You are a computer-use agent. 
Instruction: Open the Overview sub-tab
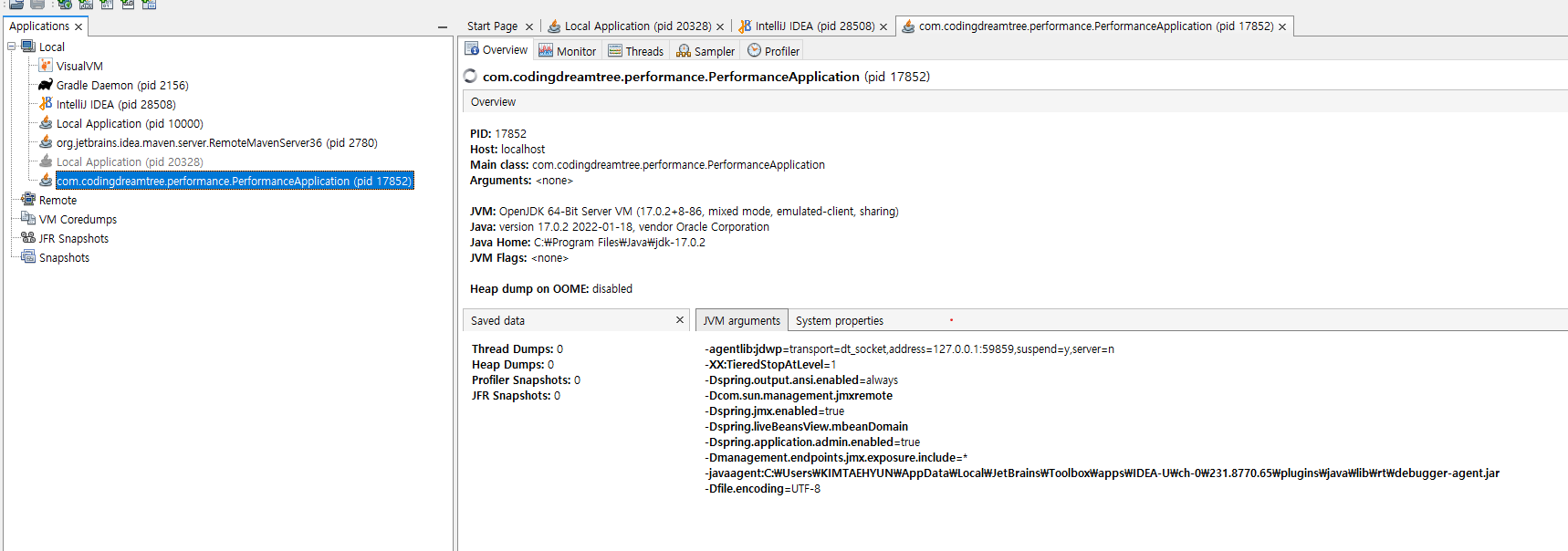tap(497, 50)
